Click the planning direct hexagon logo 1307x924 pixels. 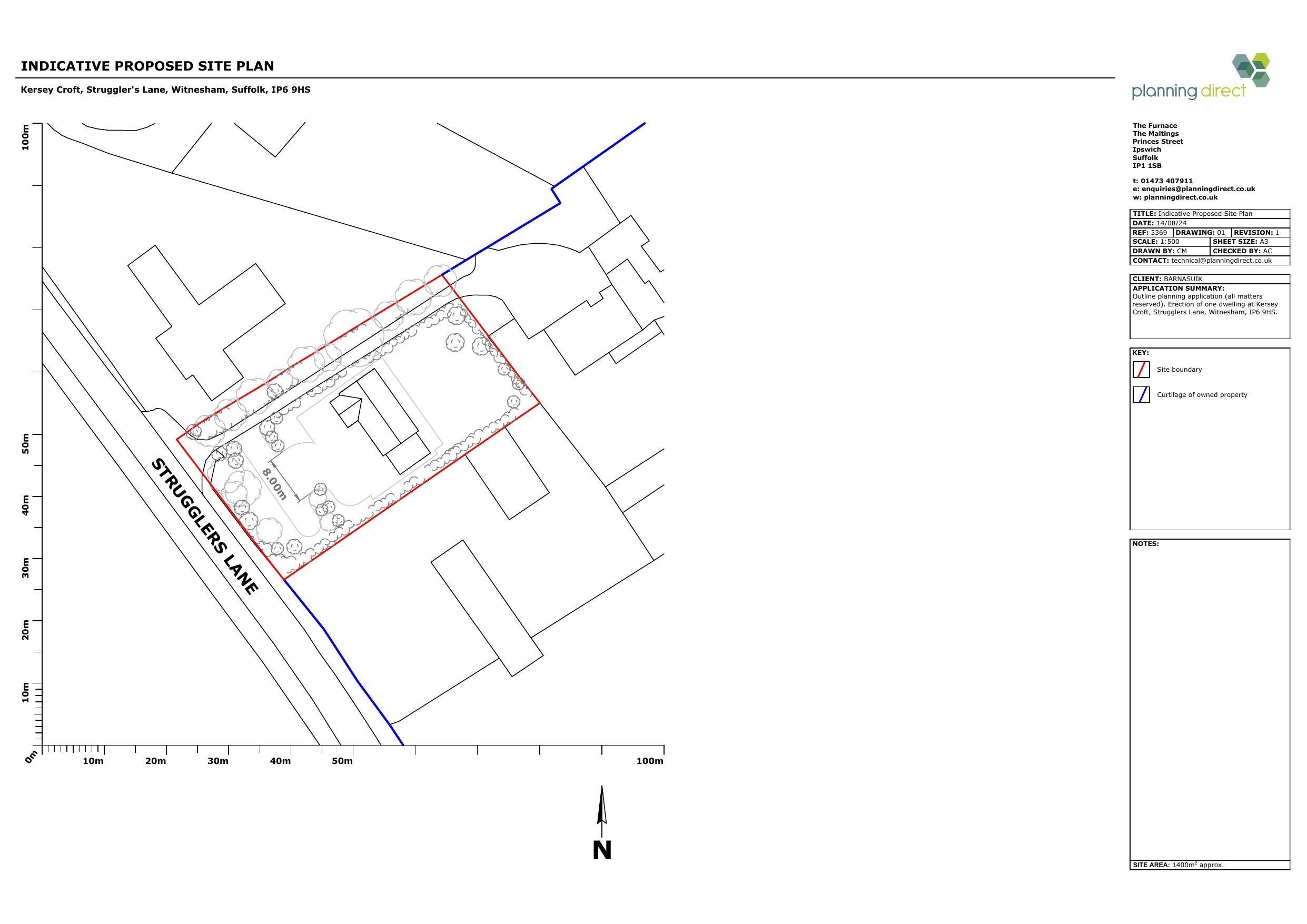[x=1251, y=69]
